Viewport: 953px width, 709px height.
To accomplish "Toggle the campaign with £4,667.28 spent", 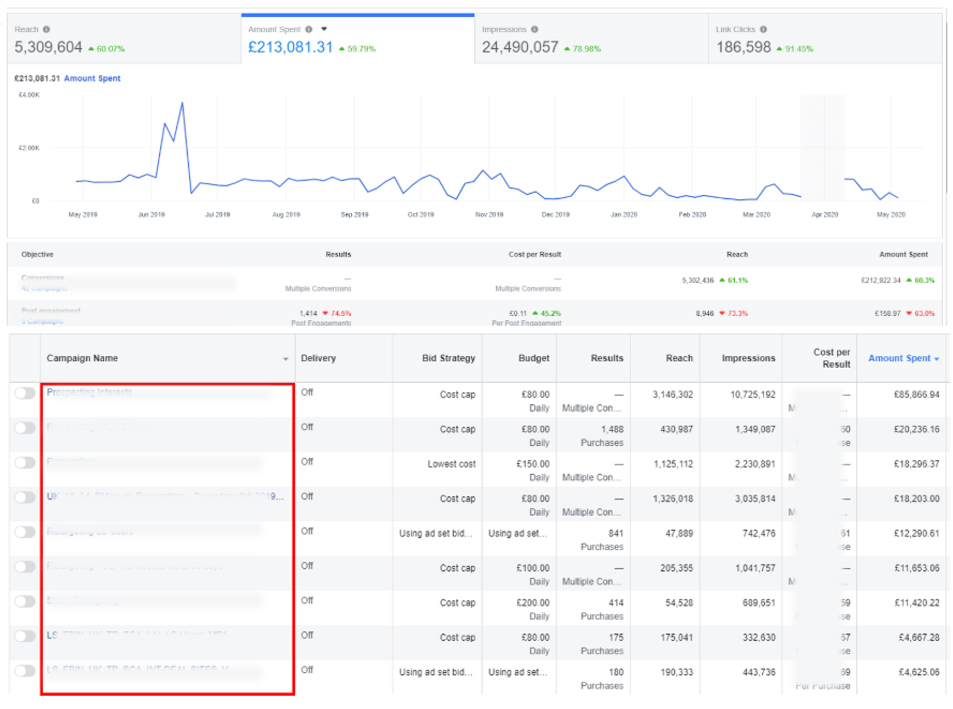I will (25, 635).
